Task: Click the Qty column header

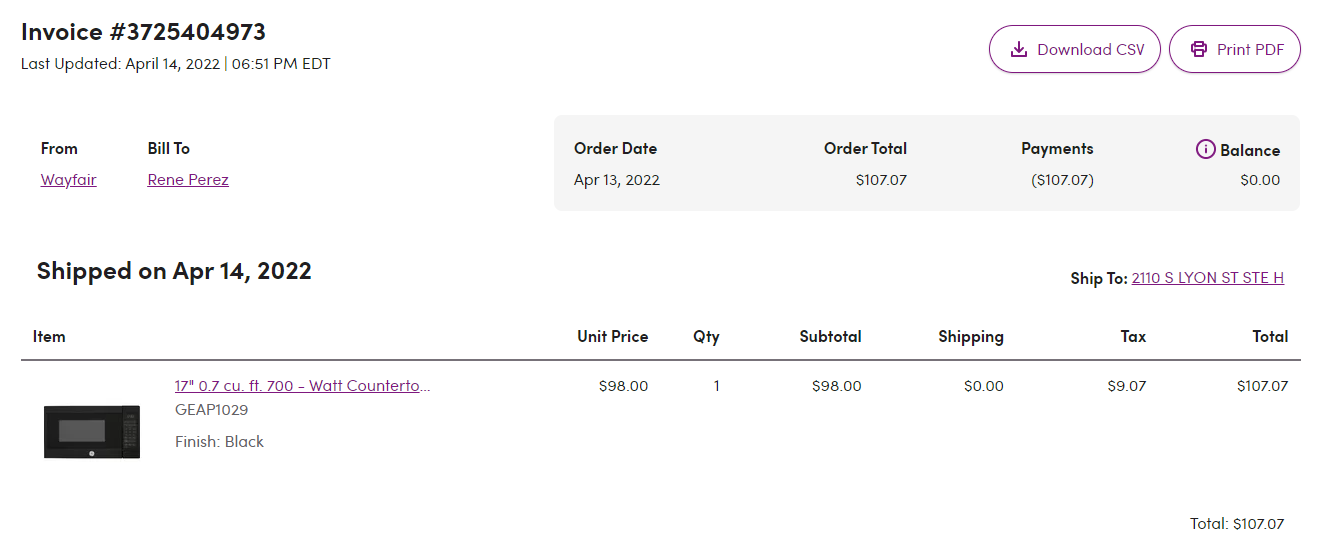Action: 706,337
